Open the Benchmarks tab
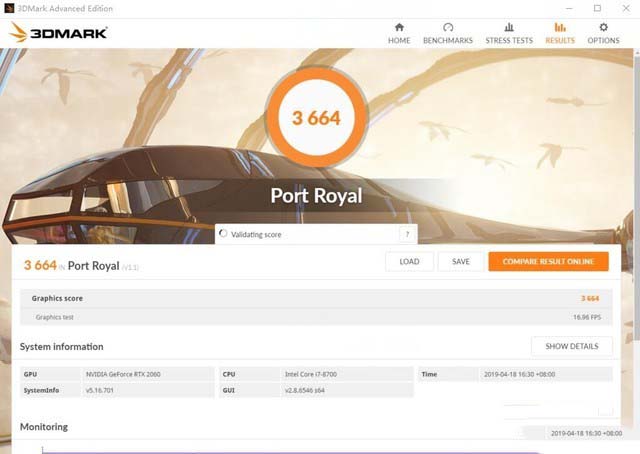 pyautogui.click(x=448, y=33)
